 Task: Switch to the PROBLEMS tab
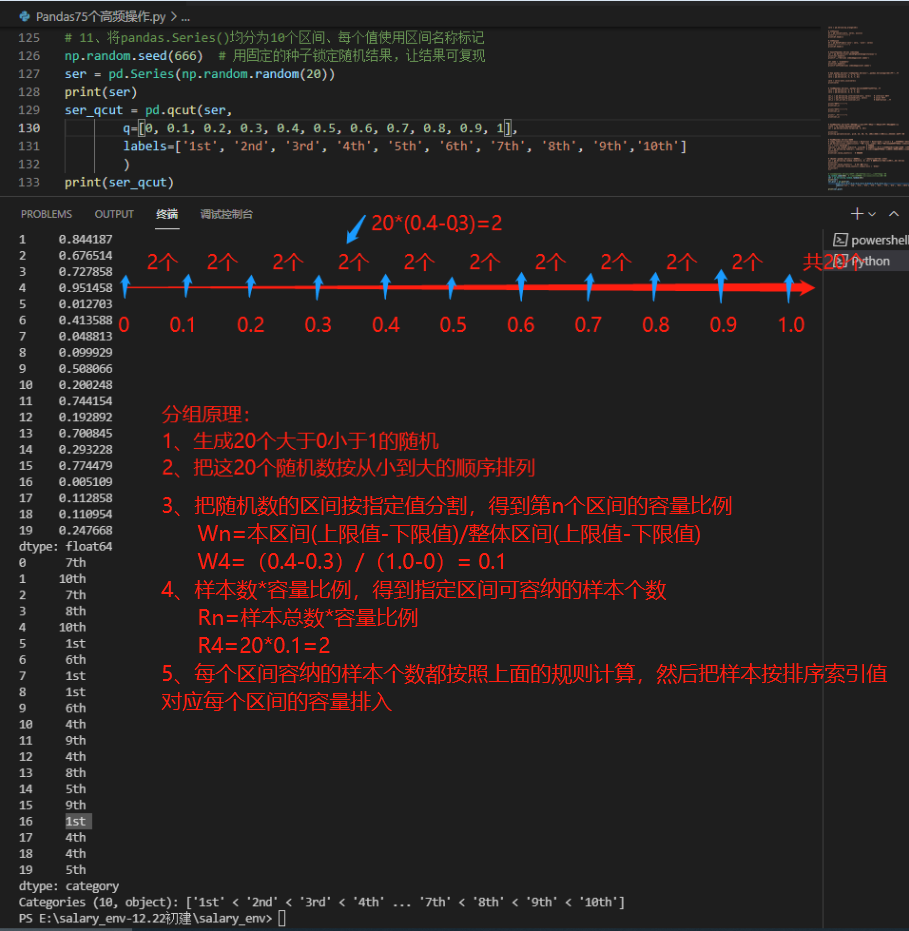click(x=46, y=214)
